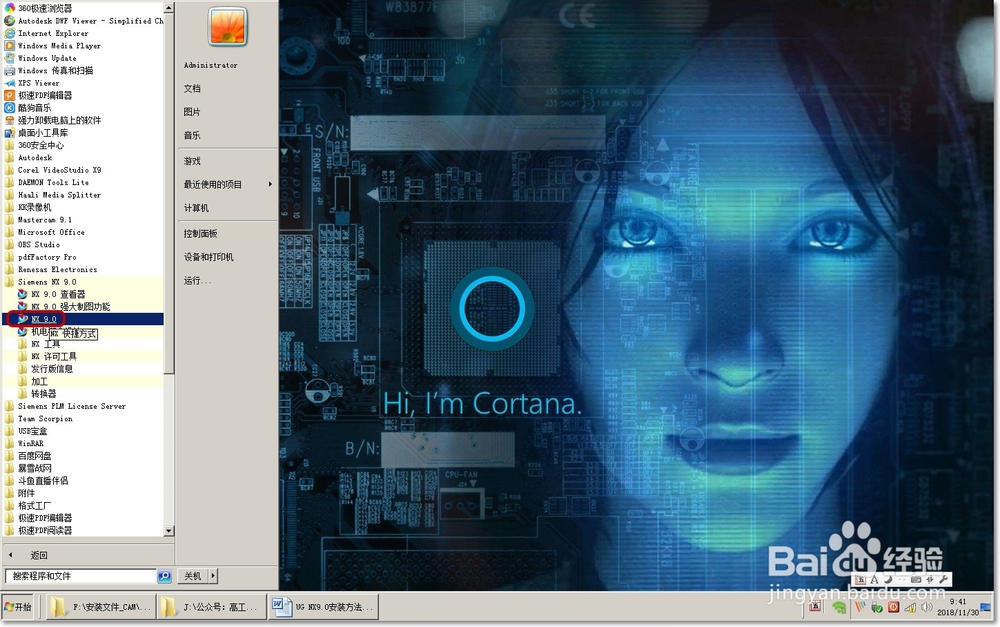1000x627 pixels.
Task: Expand 最近使用的项目 submenu
Action: coord(228,184)
